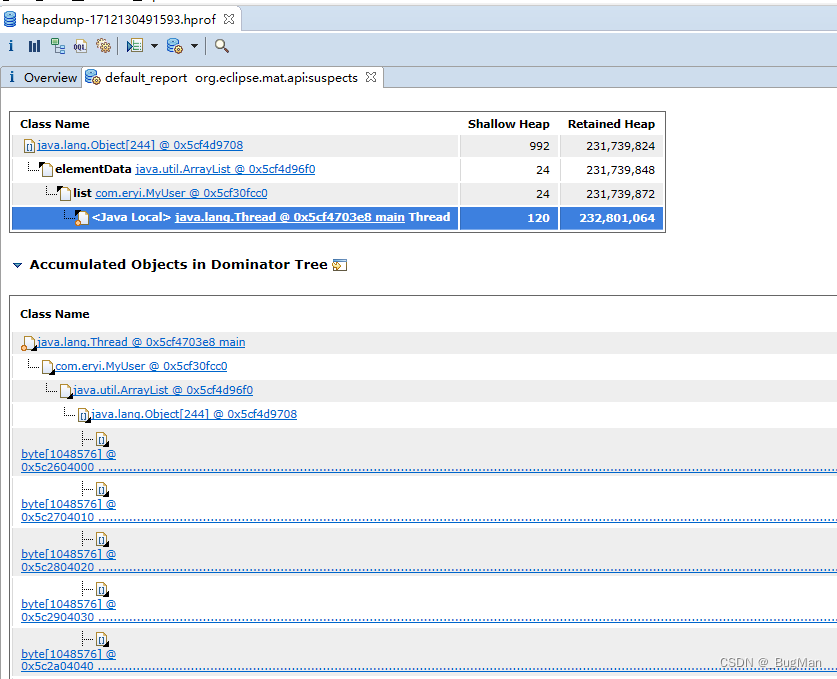Click the Retained Heap column header
Image resolution: width=837 pixels, height=679 pixels.
pos(611,124)
